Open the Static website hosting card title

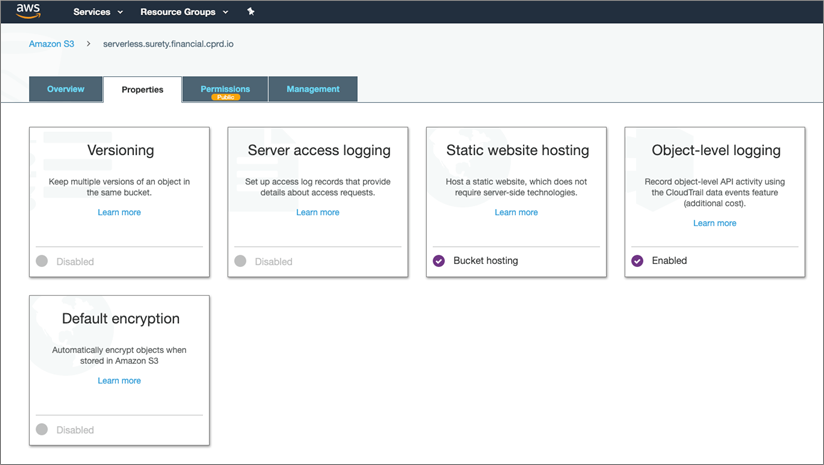point(518,150)
